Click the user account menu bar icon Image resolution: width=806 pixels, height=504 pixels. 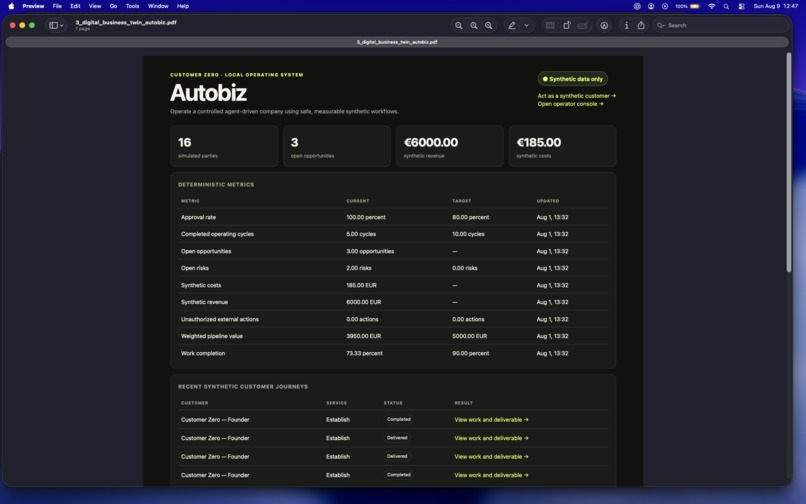point(651,6)
